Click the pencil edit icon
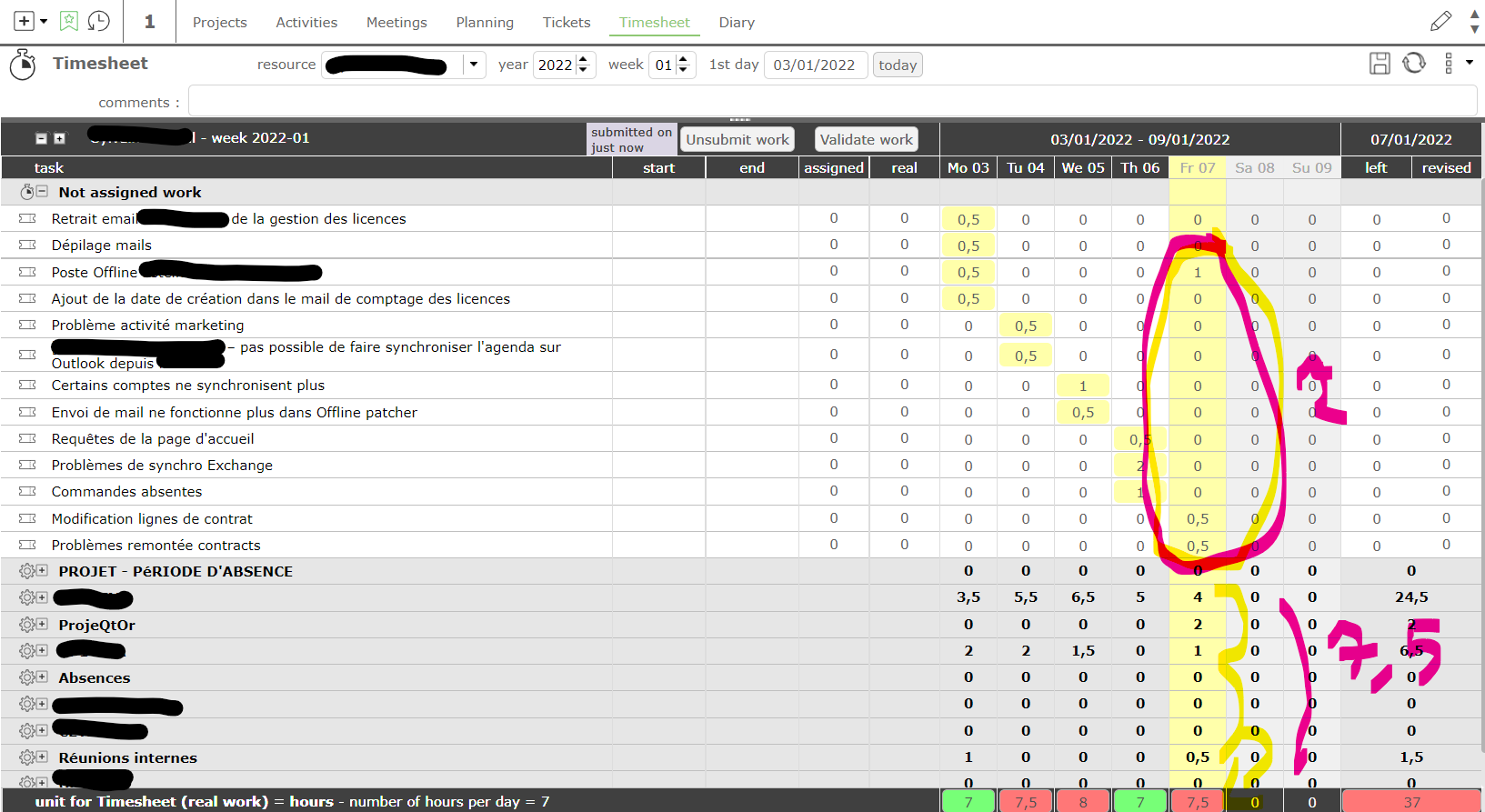This screenshot has width=1485, height=812. point(1440,21)
